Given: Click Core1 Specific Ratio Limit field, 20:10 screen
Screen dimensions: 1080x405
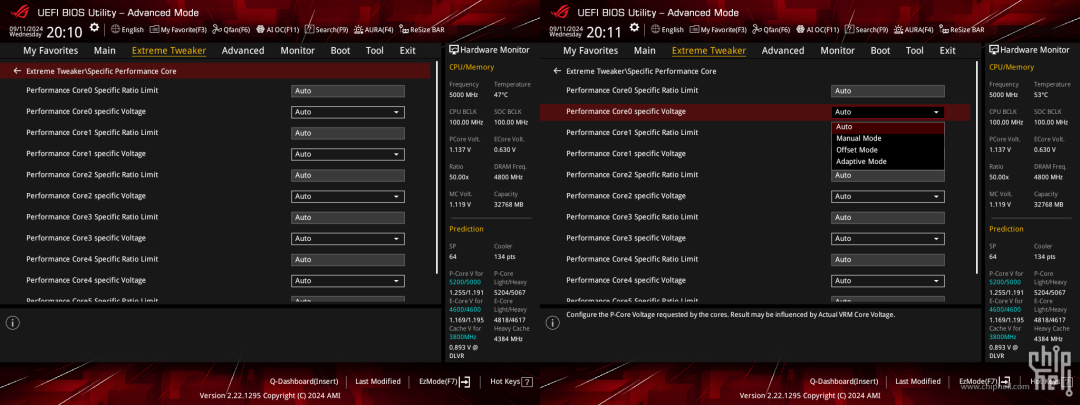Looking at the screenshot, I should tap(348, 133).
